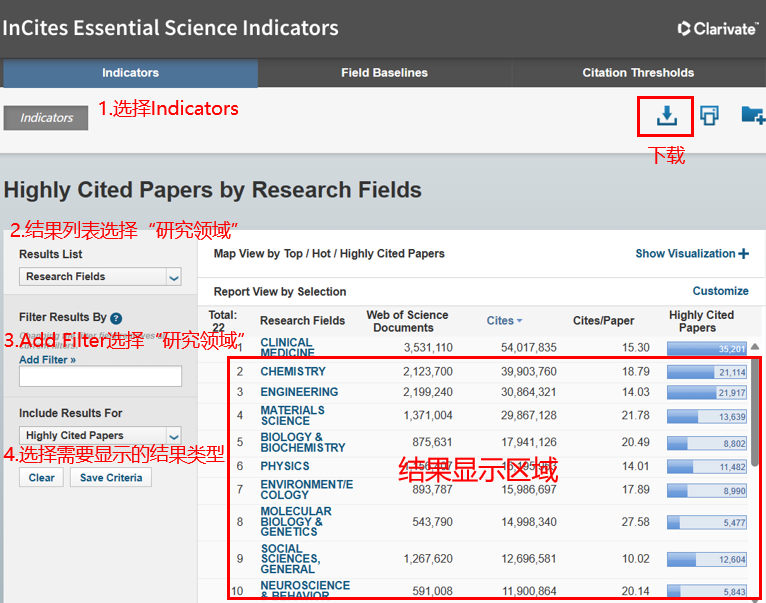766x603 pixels.
Task: Click the Show Visualization plus icon
Action: coord(744,254)
